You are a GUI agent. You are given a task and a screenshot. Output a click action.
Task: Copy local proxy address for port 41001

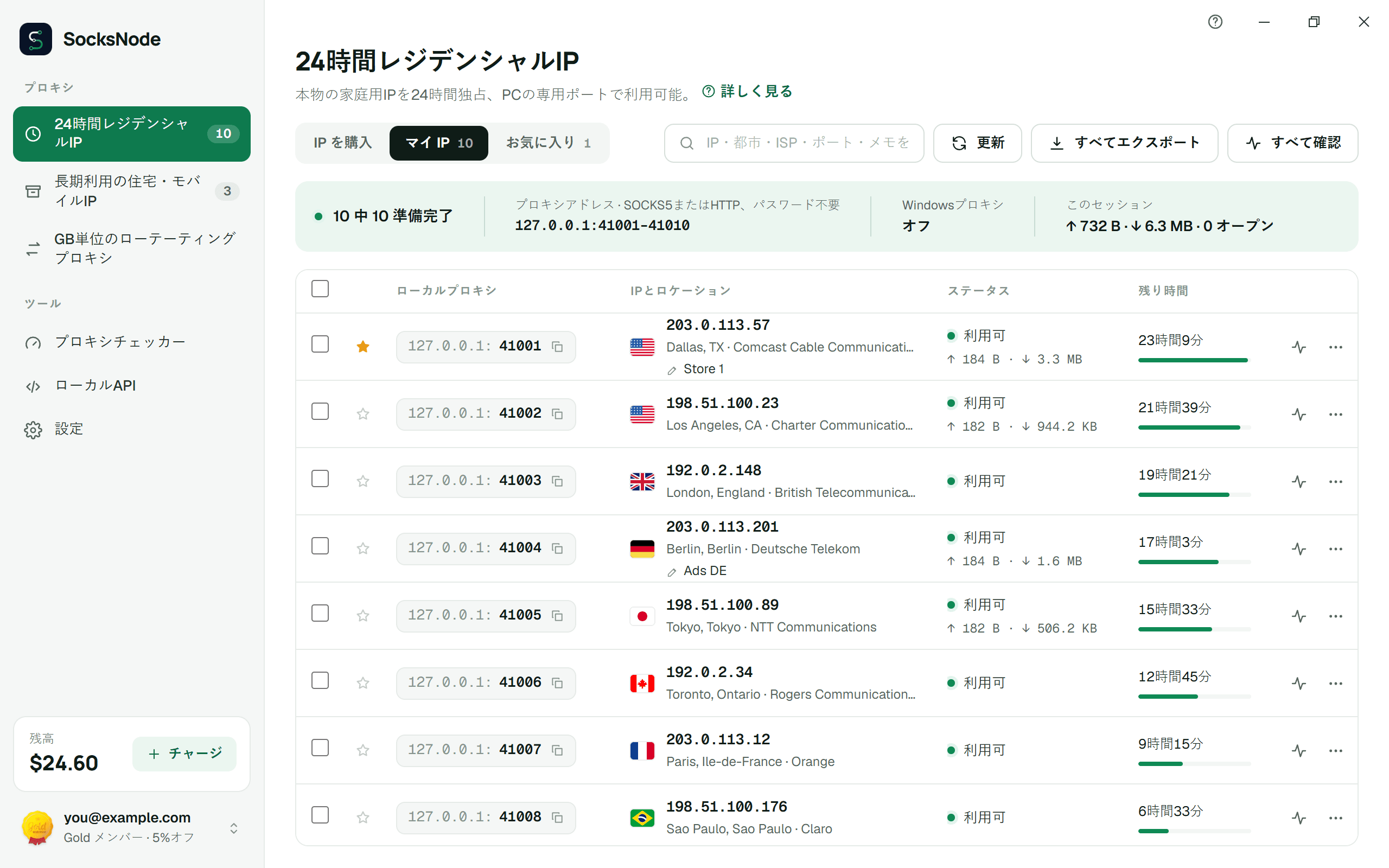click(557, 346)
